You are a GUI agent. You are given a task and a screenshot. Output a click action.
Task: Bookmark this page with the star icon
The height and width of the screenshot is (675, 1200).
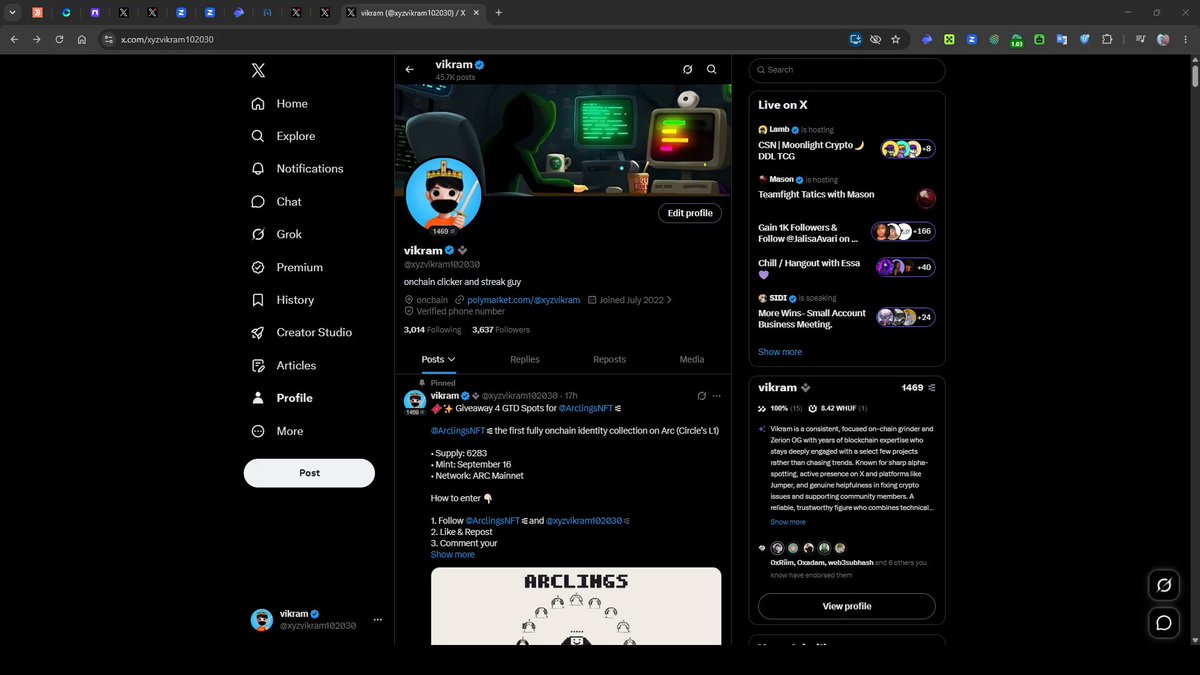895,40
